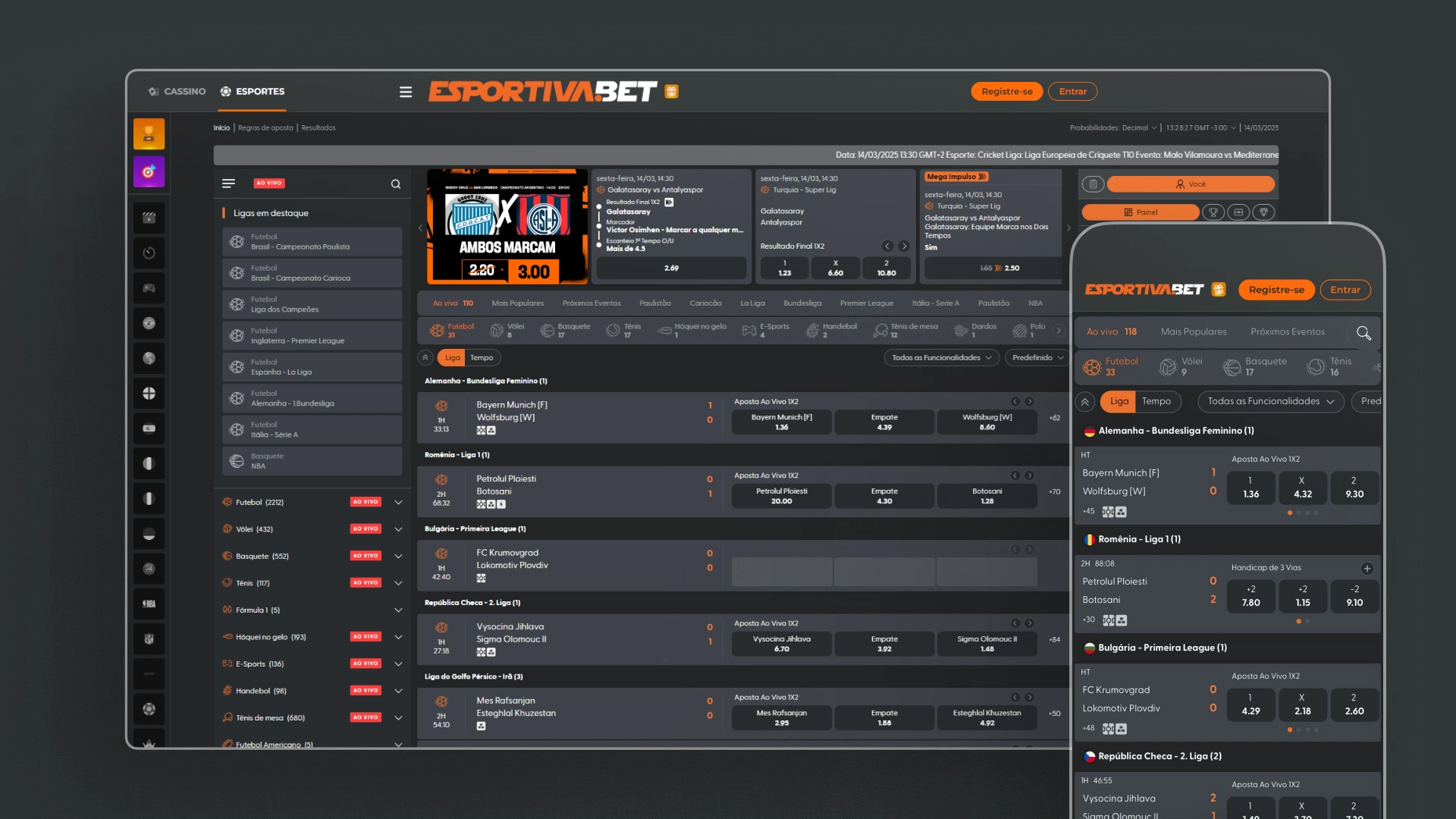Expand the Futebol (2212) sidebar section
1456x819 pixels.
(398, 502)
